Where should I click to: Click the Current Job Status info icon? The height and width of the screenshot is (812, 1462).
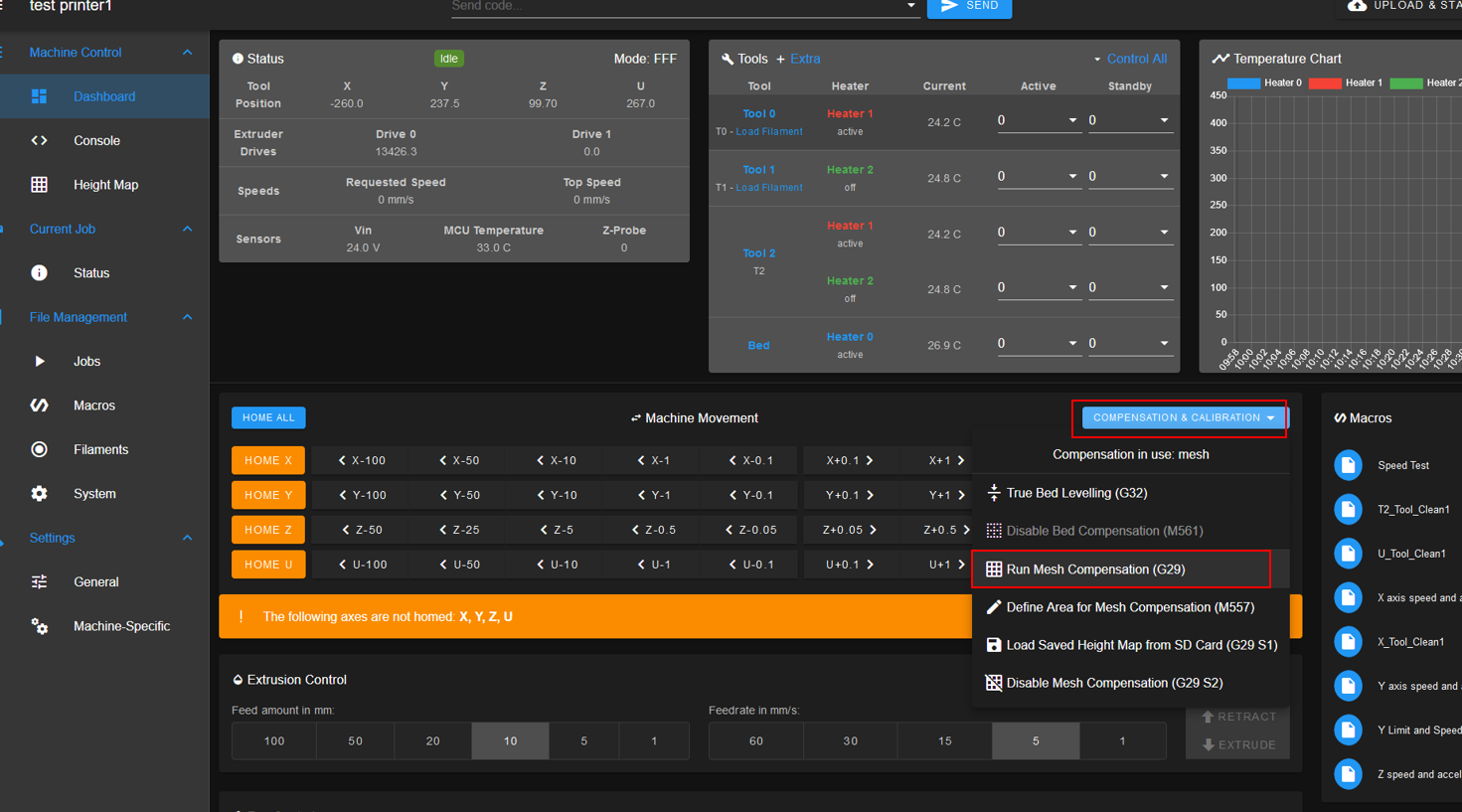coord(39,272)
